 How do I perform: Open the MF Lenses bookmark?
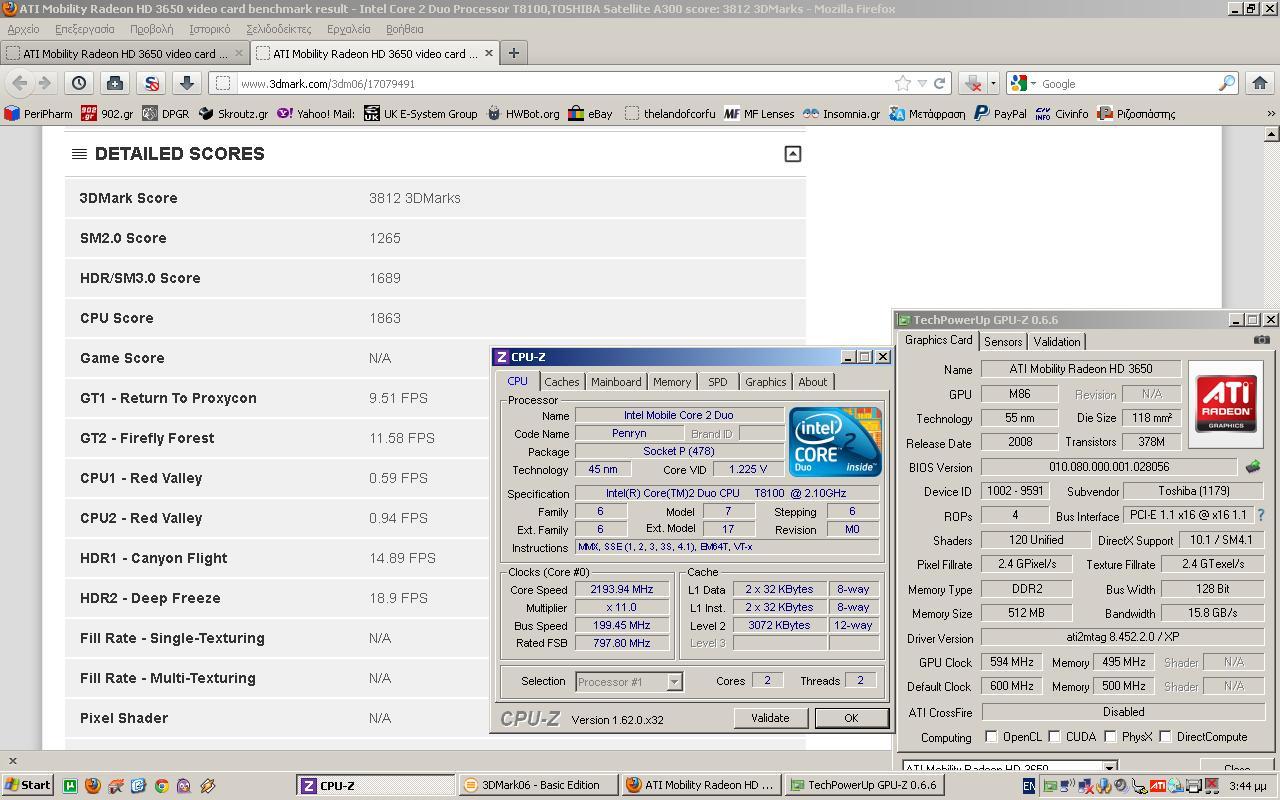click(x=758, y=114)
